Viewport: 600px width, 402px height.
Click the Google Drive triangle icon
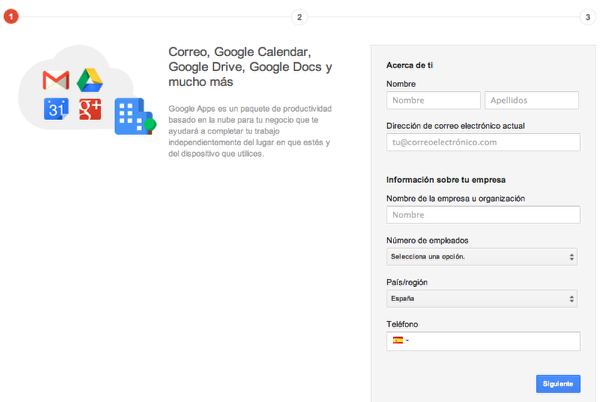91,80
